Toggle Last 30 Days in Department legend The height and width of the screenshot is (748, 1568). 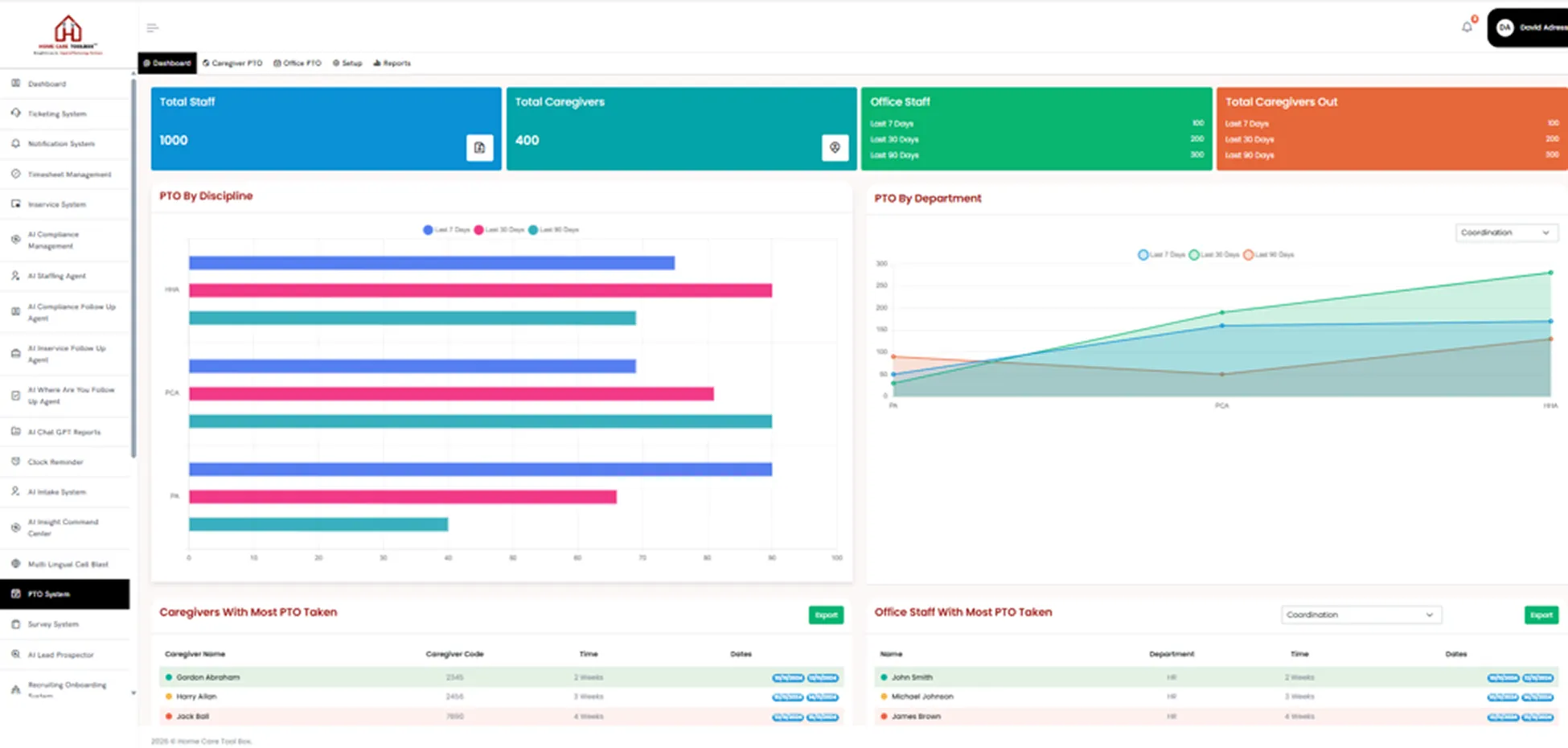tap(1214, 255)
